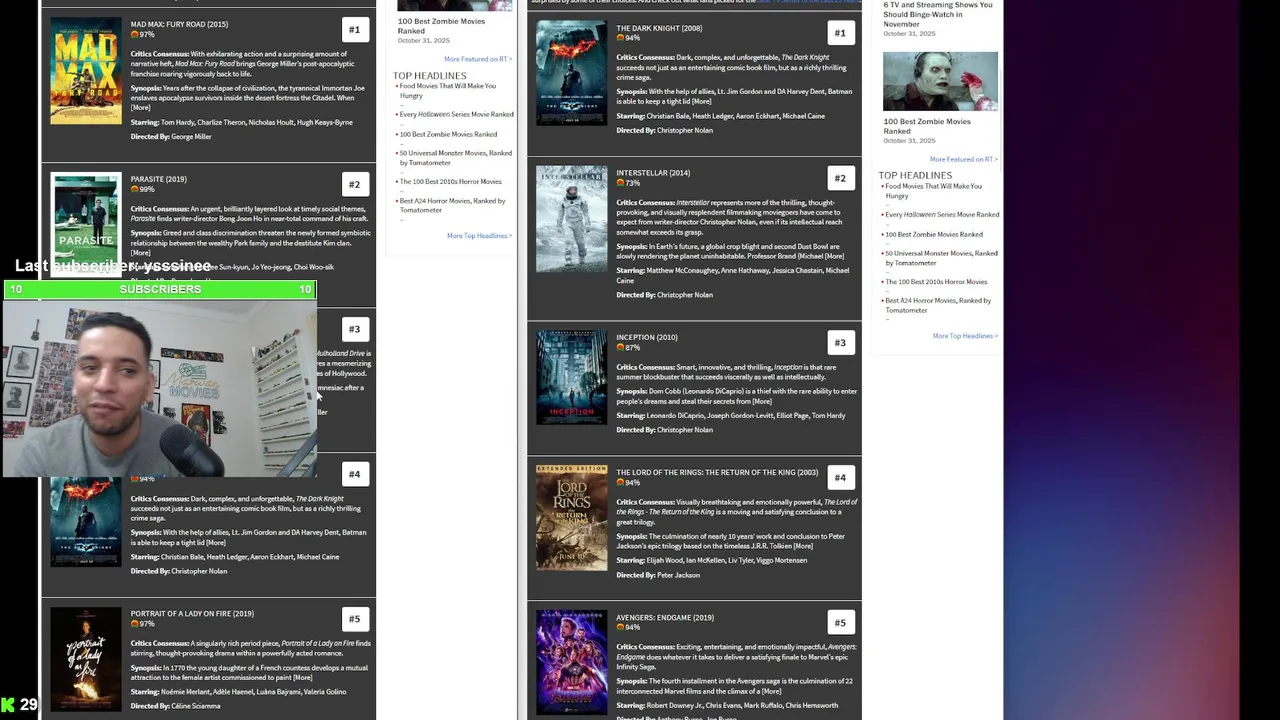Expand [More] in the Portrait of a Lady synopsis

(302, 678)
